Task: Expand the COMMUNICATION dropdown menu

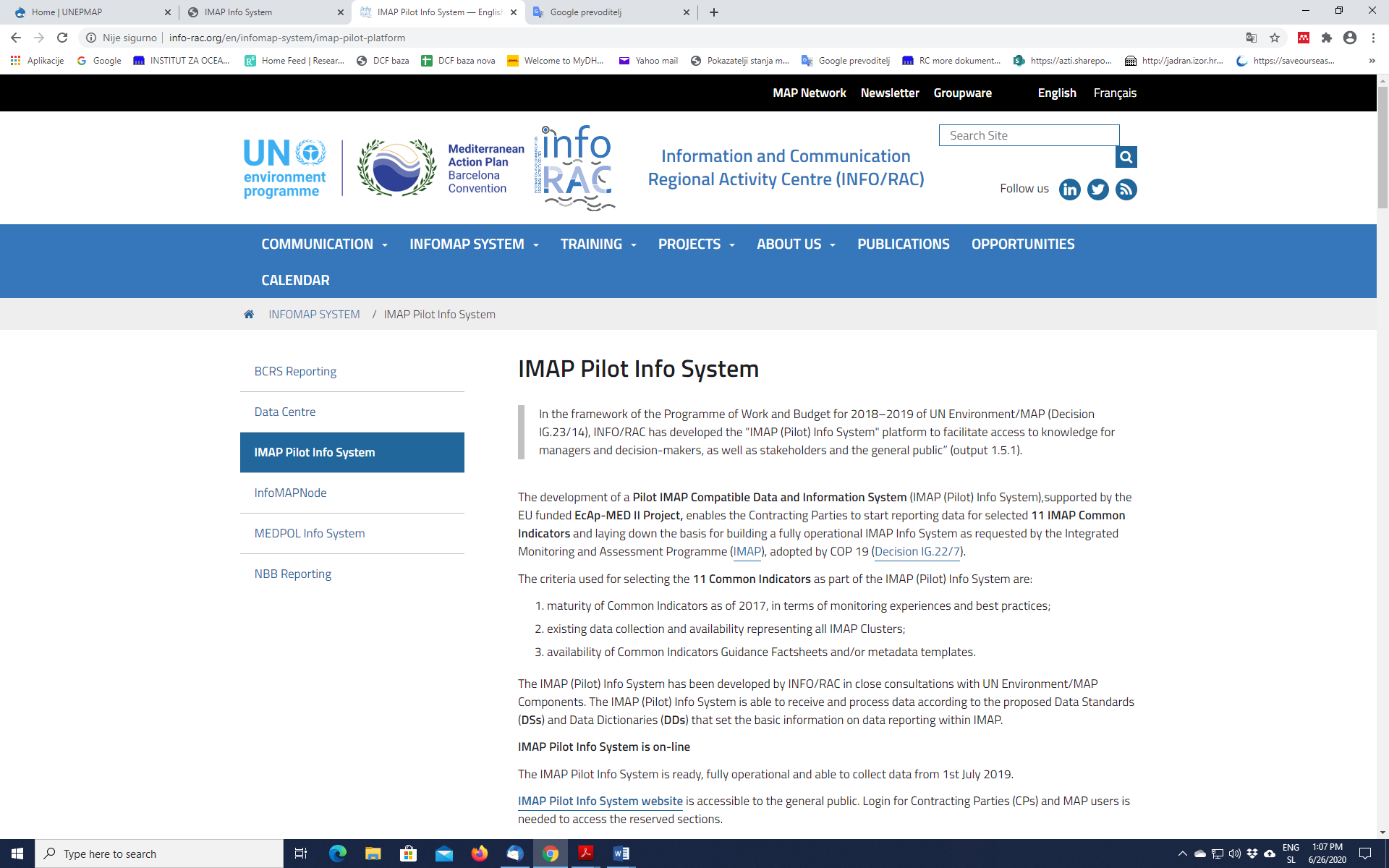Action: point(324,244)
